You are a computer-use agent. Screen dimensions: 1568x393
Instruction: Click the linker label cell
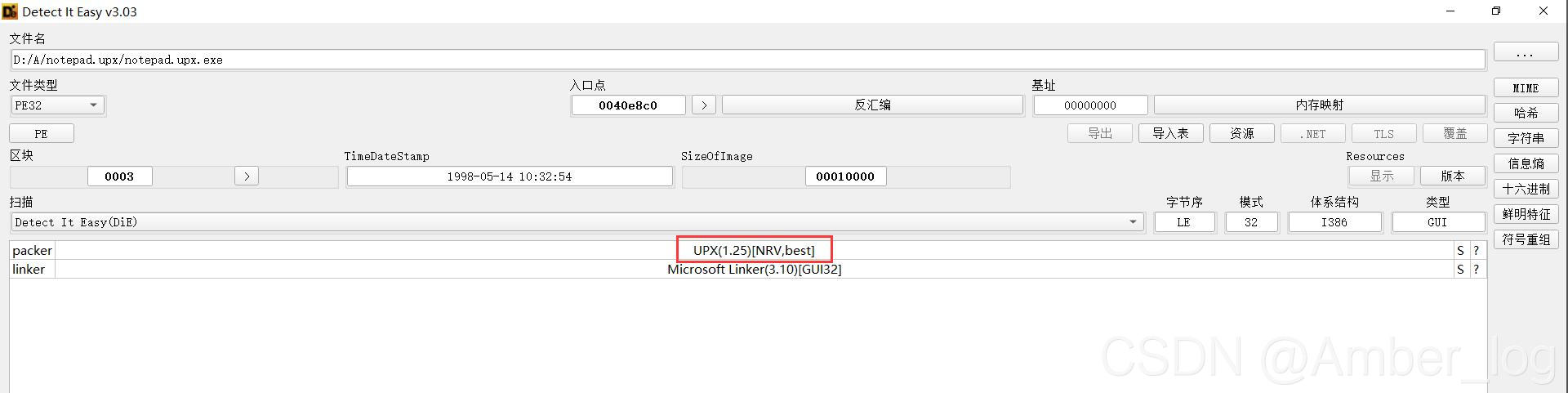(33, 269)
